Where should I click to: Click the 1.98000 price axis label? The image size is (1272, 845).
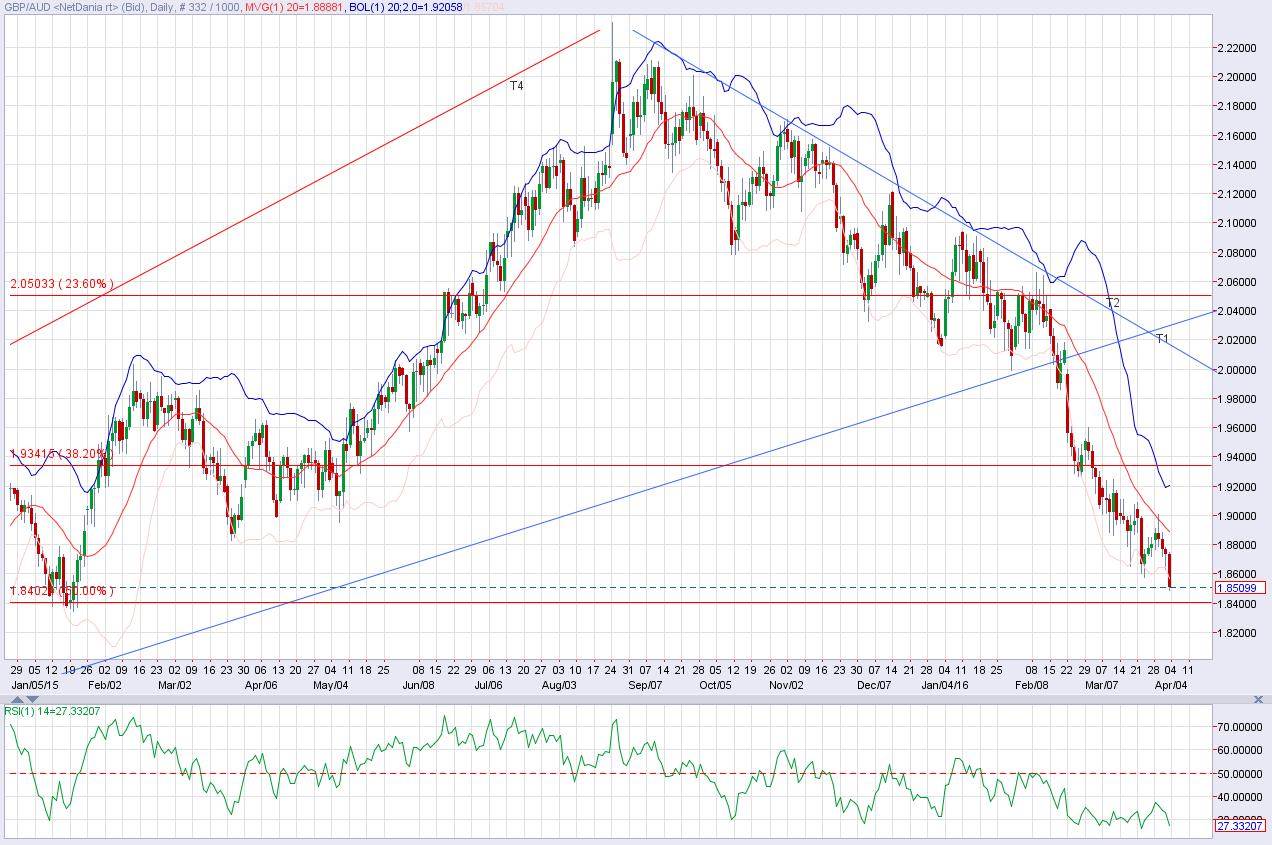coord(1238,399)
